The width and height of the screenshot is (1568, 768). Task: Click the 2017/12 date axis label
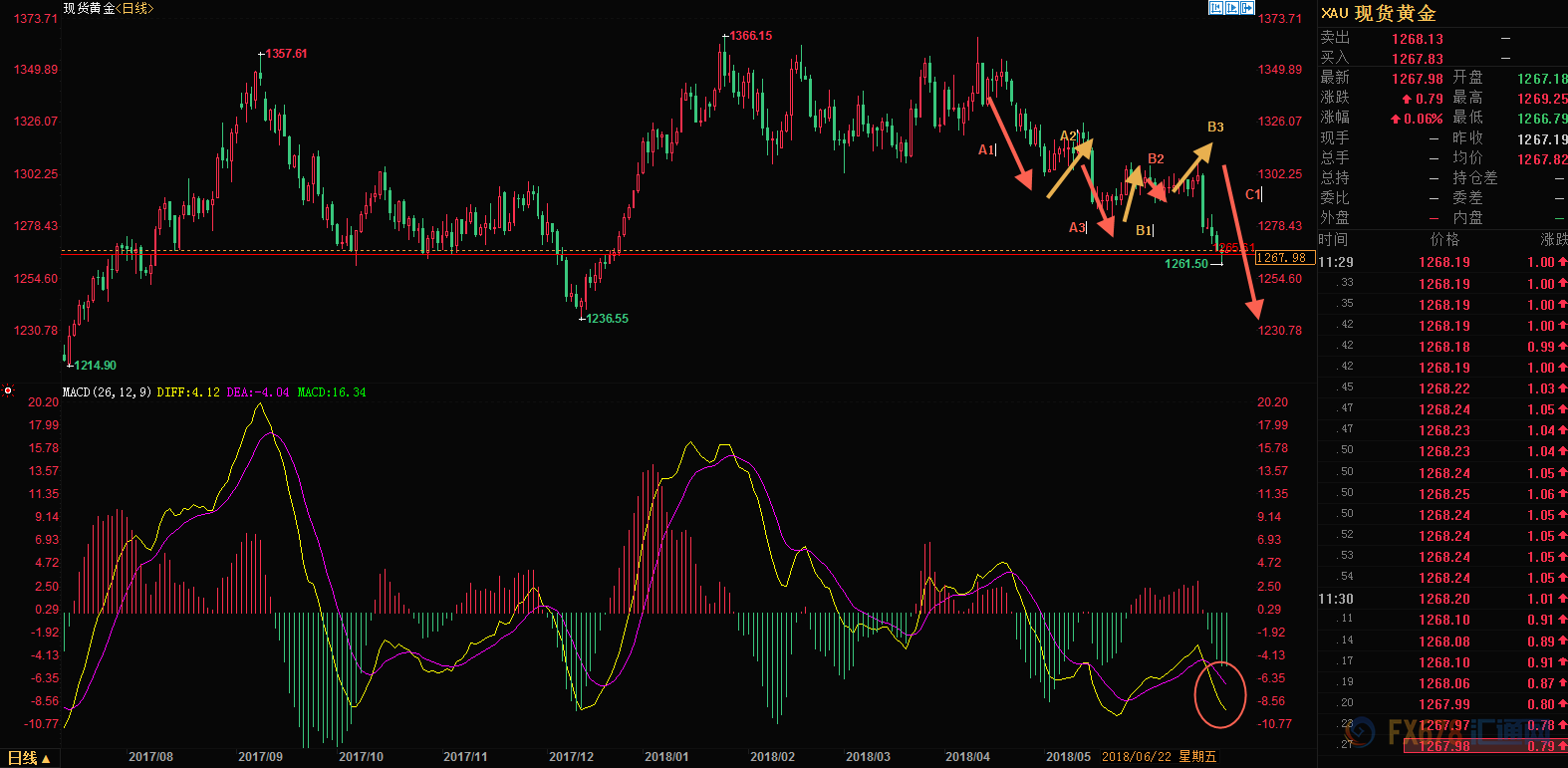(571, 757)
